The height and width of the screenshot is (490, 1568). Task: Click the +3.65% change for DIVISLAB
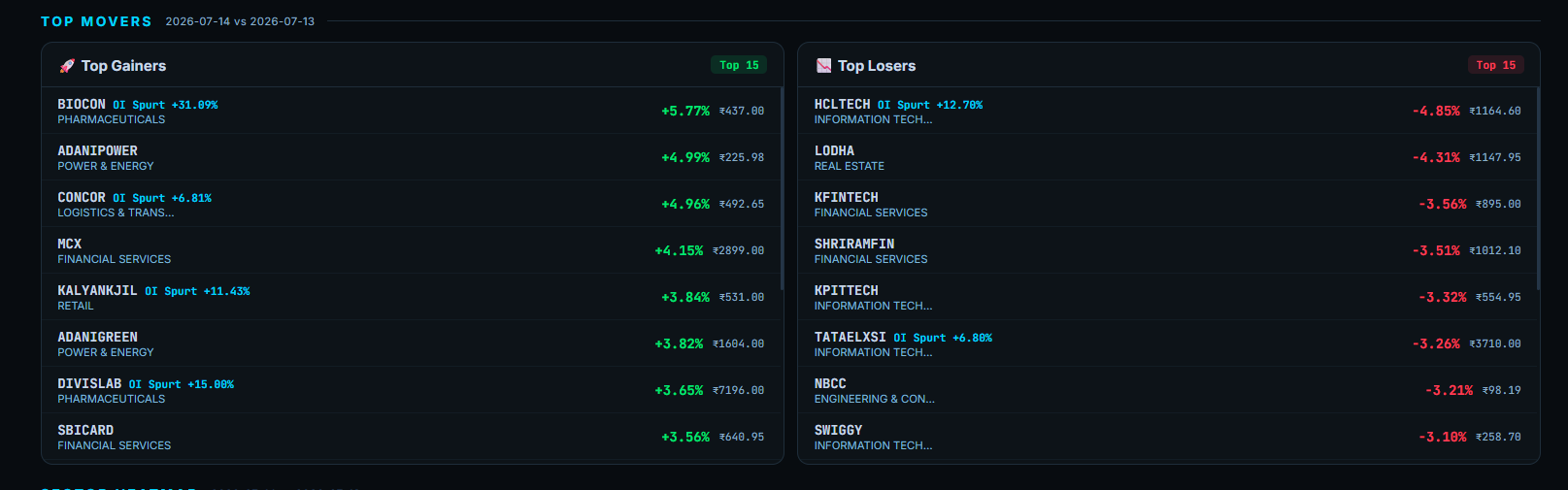679,391
